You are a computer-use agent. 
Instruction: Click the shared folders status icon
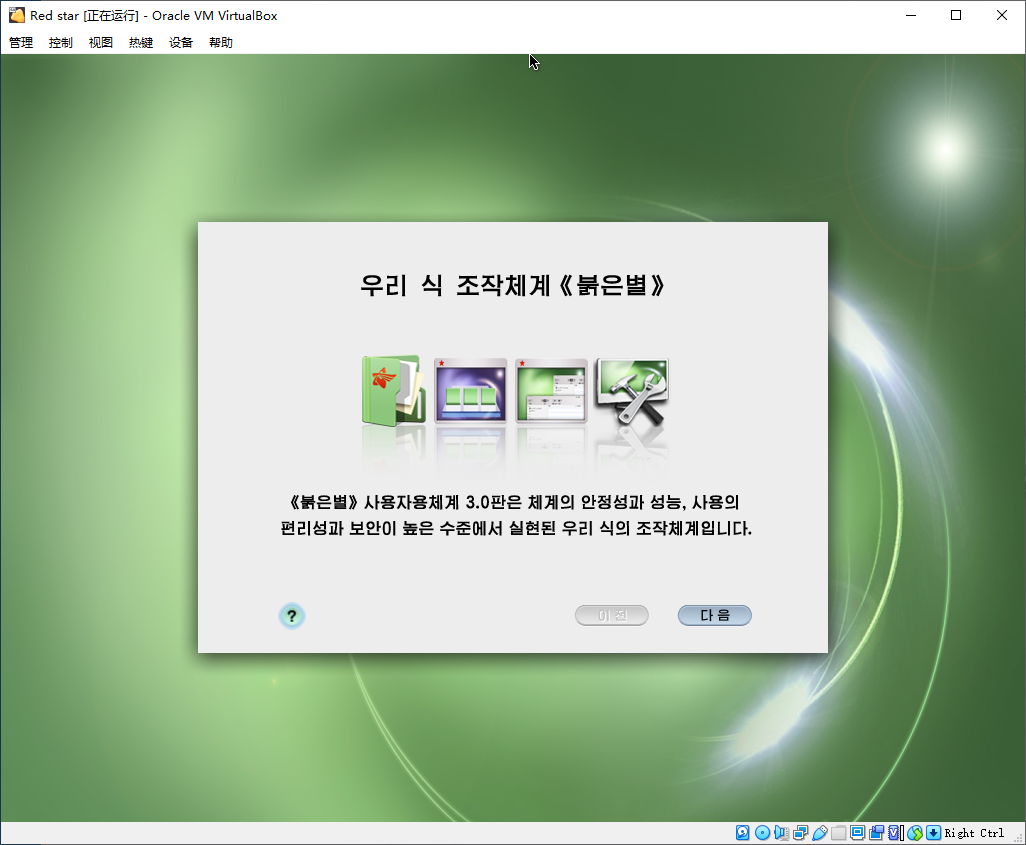click(x=838, y=833)
